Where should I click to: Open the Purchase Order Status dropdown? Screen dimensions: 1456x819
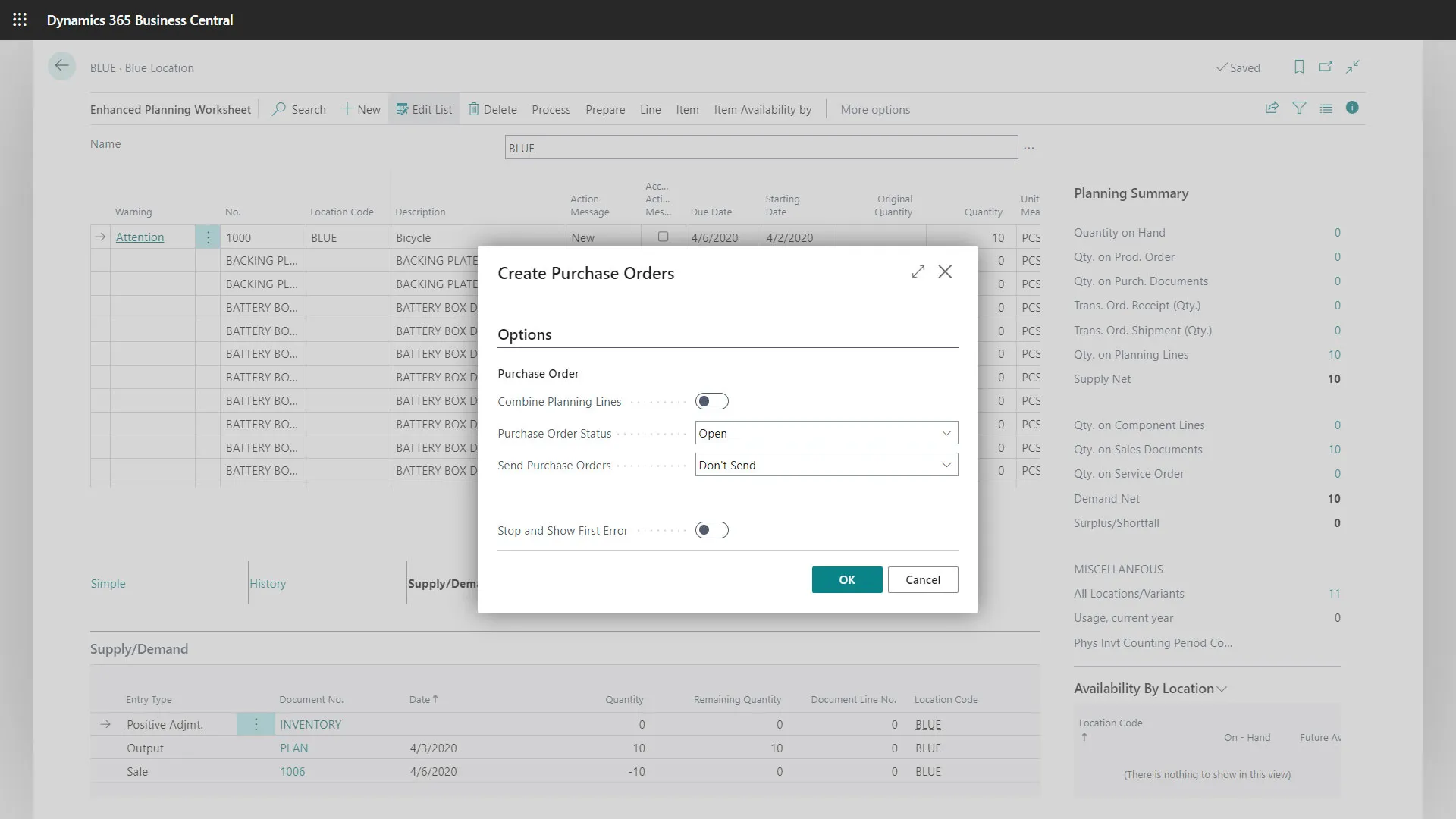tap(826, 433)
